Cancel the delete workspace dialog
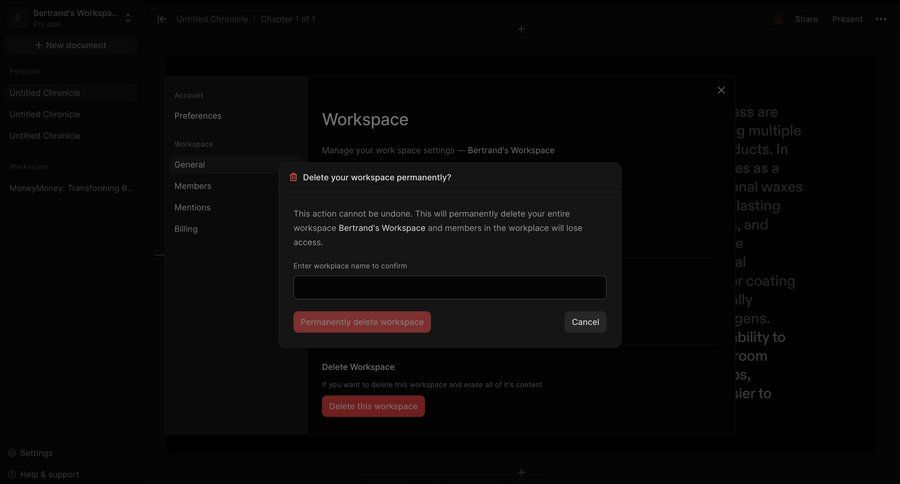 click(x=585, y=322)
